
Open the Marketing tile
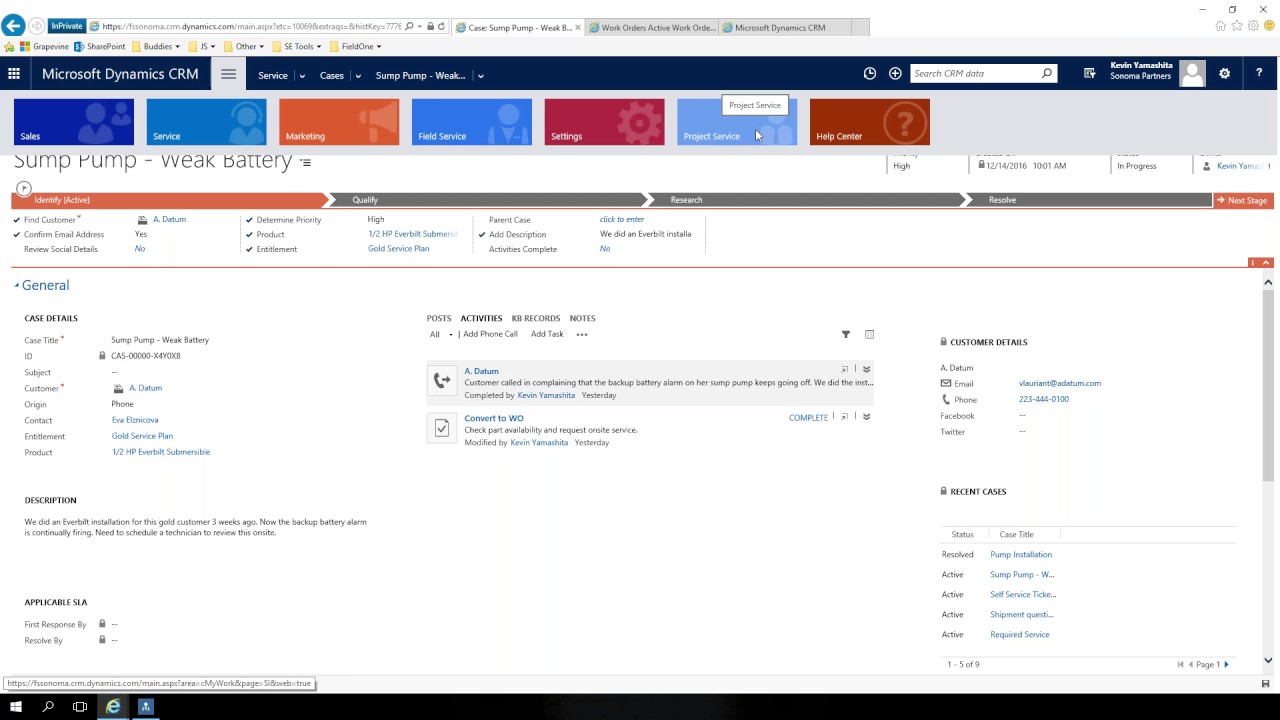tap(339, 122)
